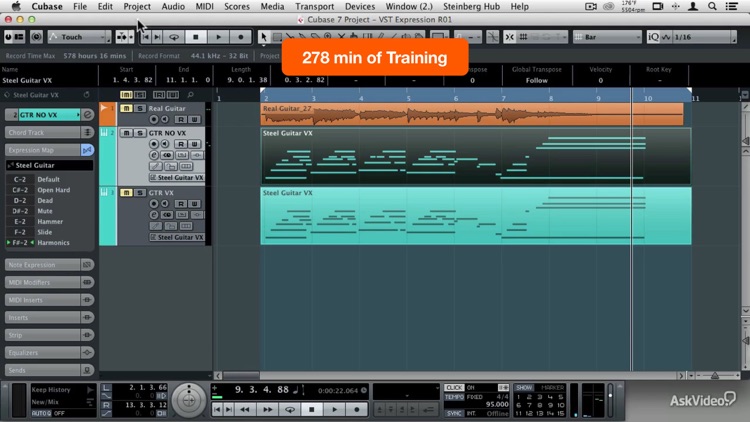Open the Devices menu

click(x=360, y=6)
